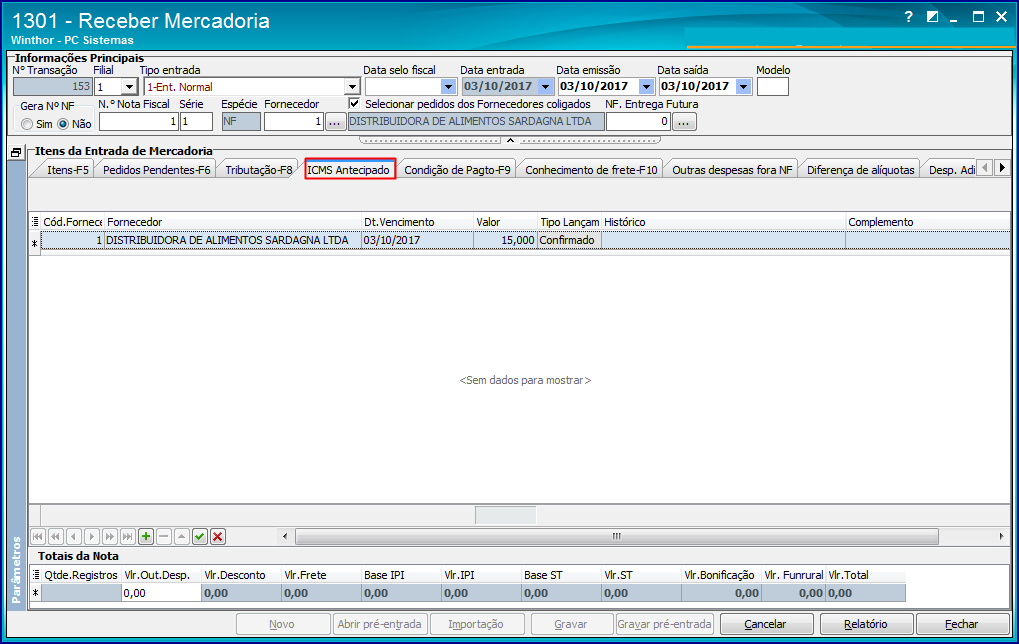Screen dimensions: 1019x644
Task: Click the N.º Nota Fiscal input field
Action: [x=138, y=122]
